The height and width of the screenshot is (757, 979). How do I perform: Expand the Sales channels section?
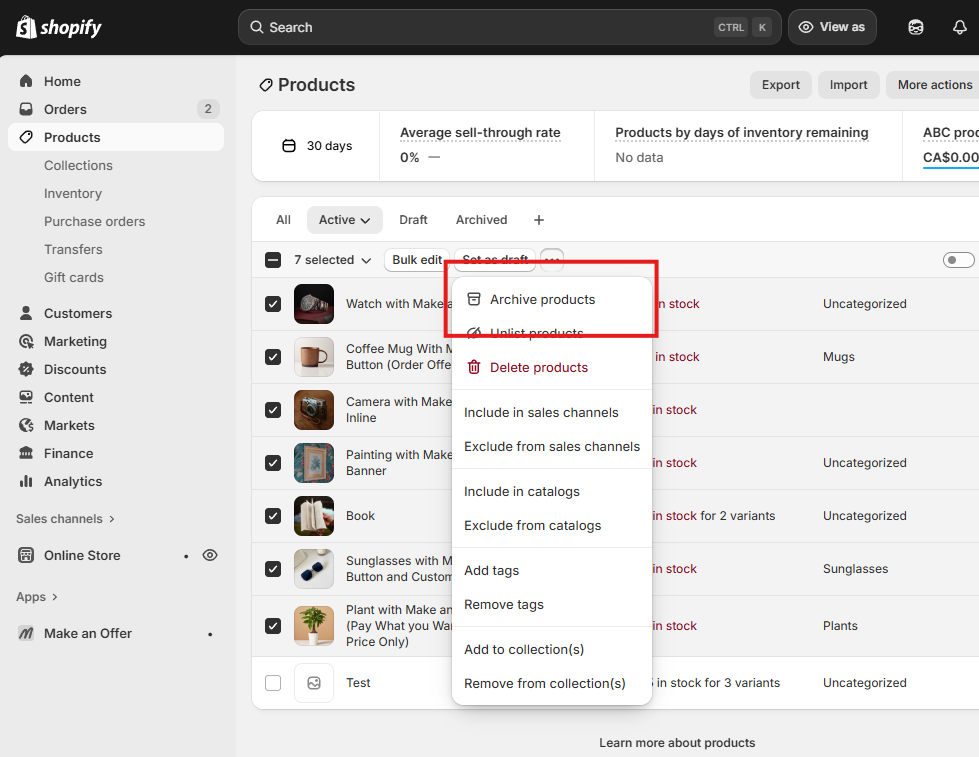pos(66,519)
